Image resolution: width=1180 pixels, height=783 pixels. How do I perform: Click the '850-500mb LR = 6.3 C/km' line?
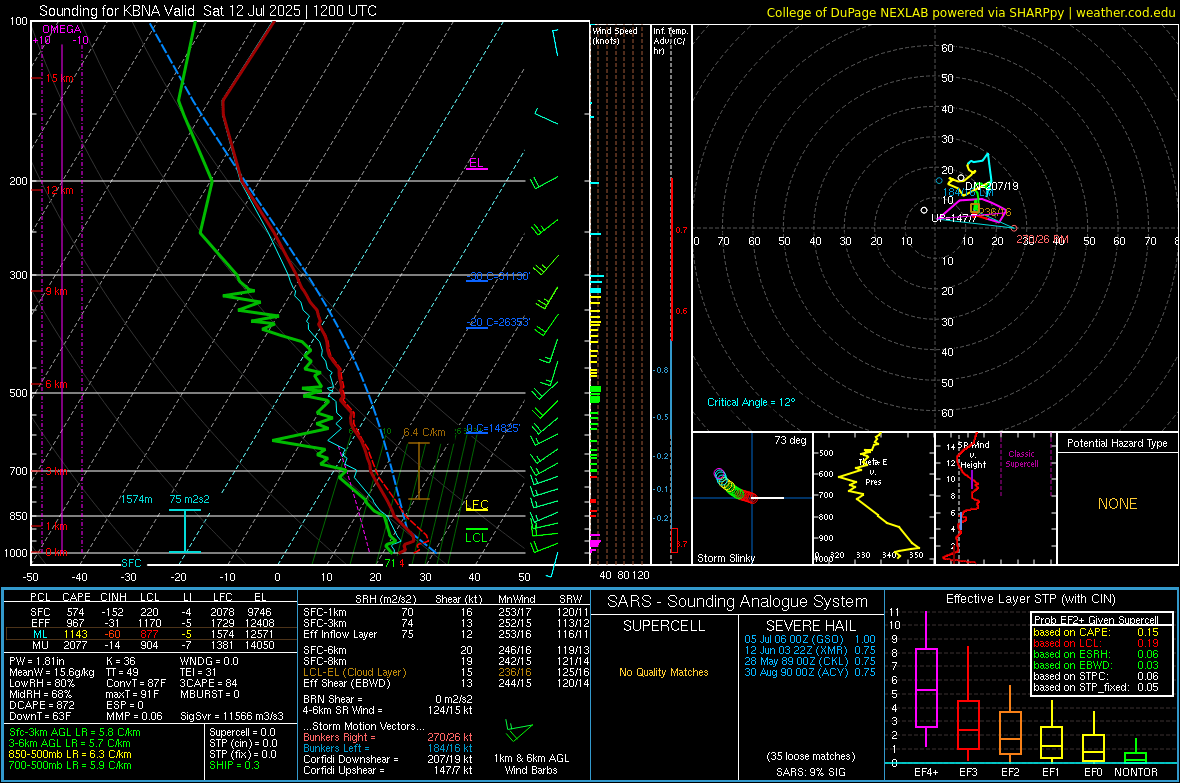[x=70, y=754]
